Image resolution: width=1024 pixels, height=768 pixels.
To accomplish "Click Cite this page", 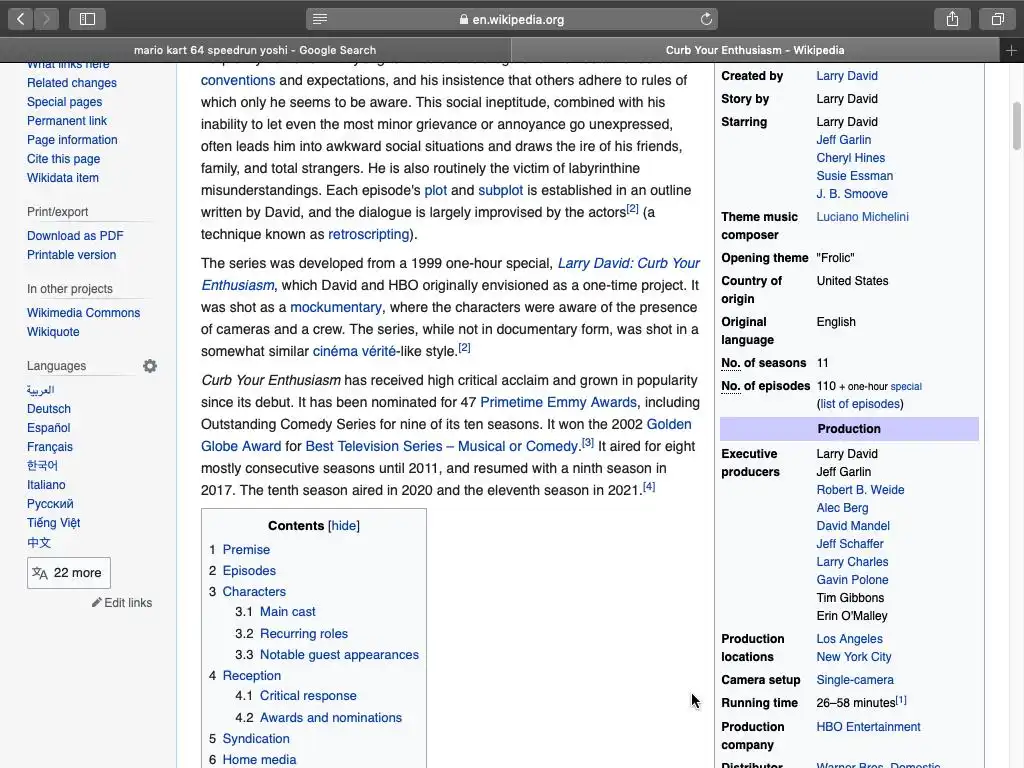I will (x=63, y=159).
